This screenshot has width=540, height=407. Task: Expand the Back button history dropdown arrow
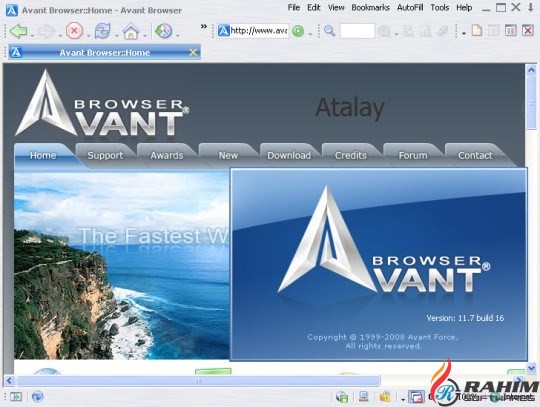click(32, 35)
